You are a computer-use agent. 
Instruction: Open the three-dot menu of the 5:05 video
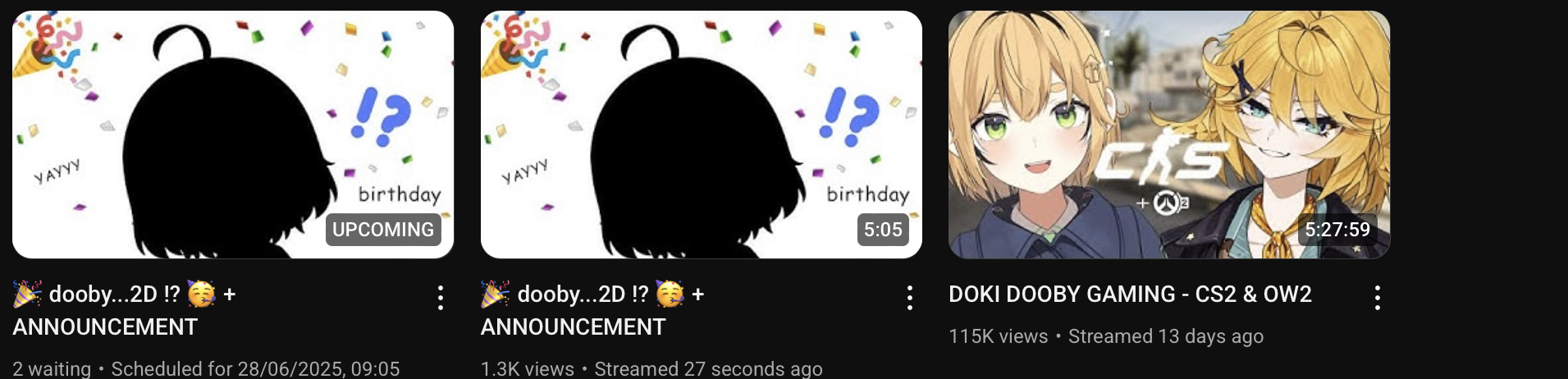coord(909,298)
